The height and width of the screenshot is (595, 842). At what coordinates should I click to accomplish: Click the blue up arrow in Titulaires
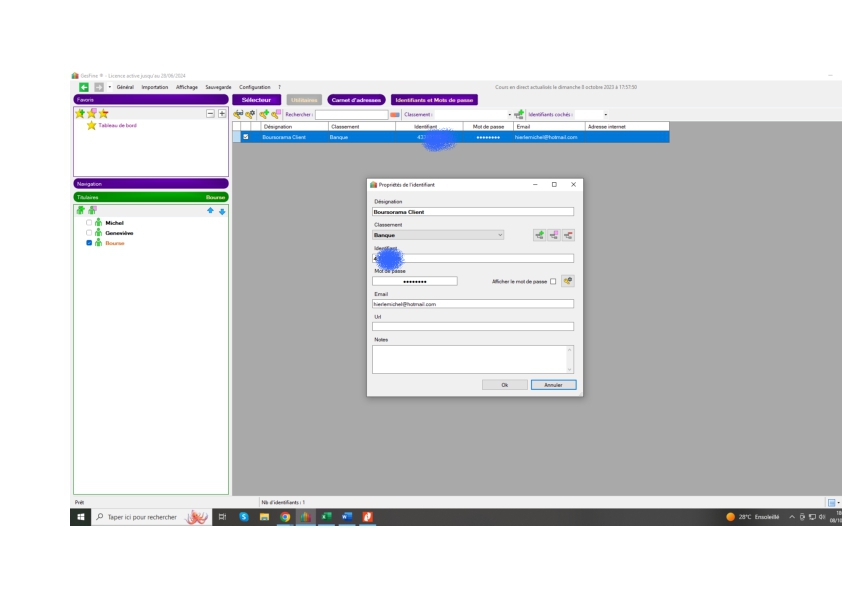(210, 211)
